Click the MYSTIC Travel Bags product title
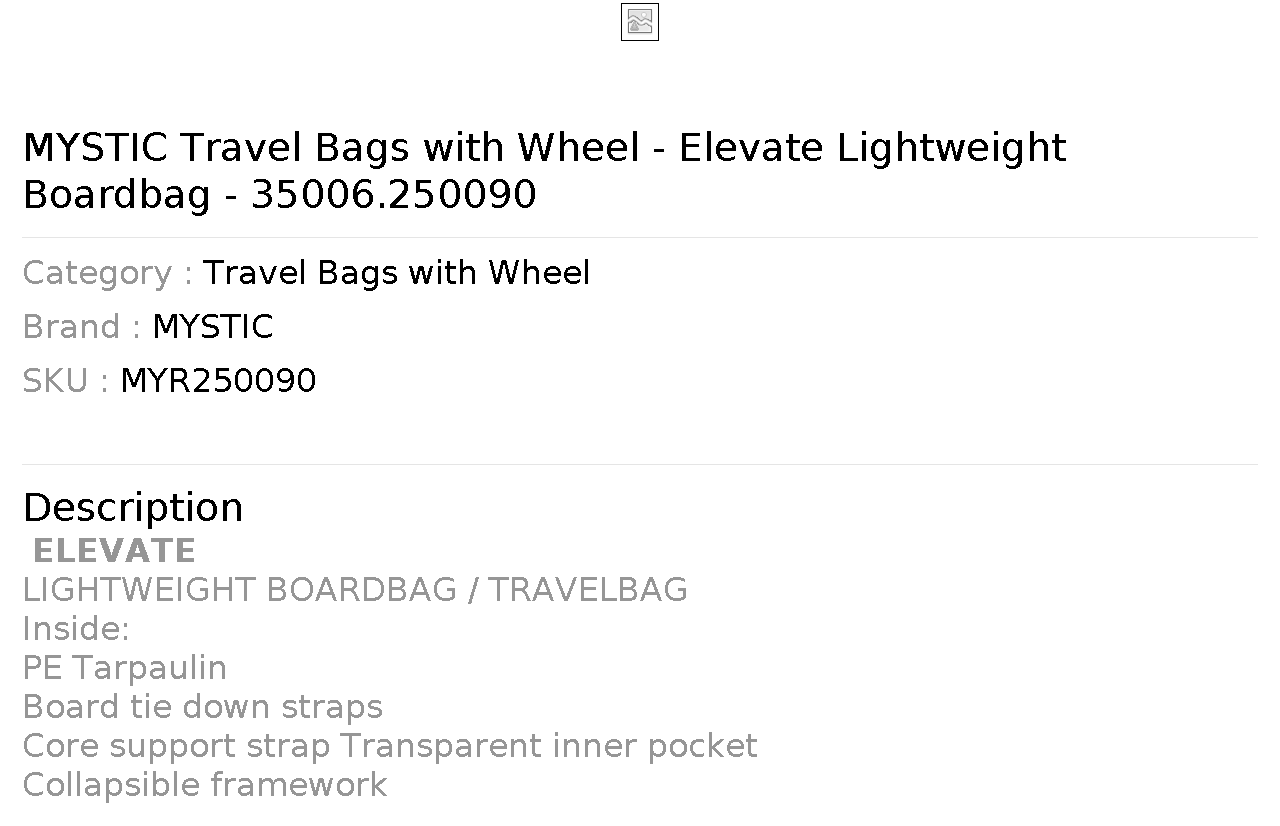 (x=544, y=171)
